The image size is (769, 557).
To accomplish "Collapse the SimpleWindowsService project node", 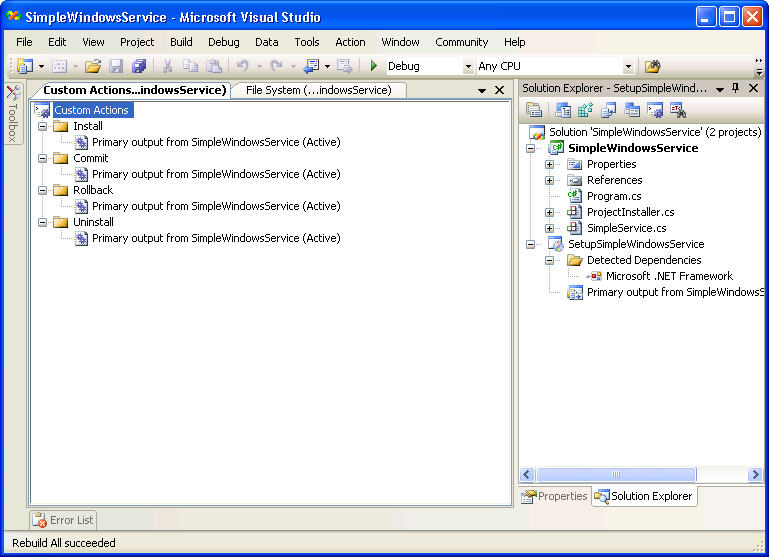I will pos(531,148).
